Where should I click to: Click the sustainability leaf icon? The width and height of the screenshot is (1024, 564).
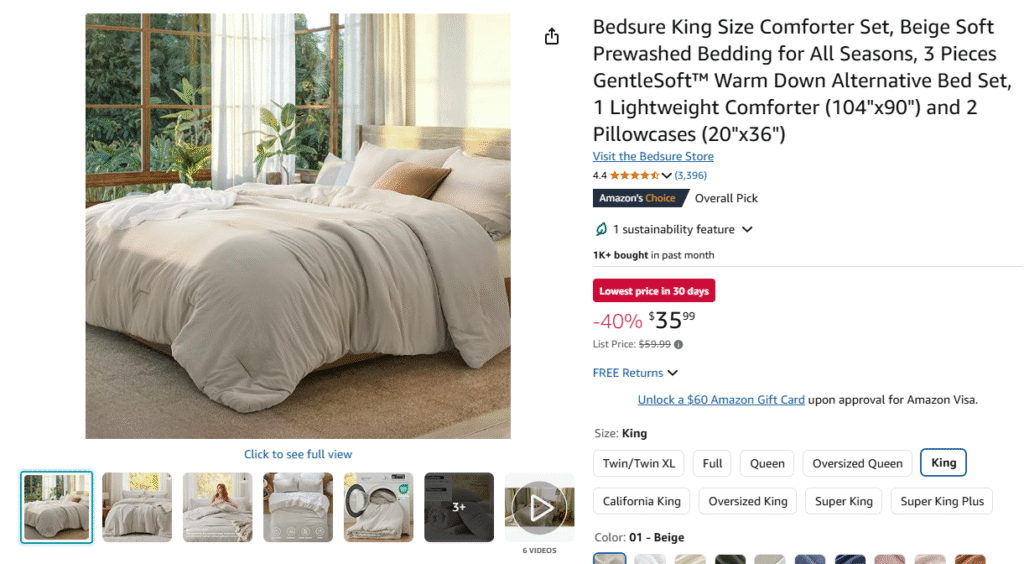pos(601,229)
